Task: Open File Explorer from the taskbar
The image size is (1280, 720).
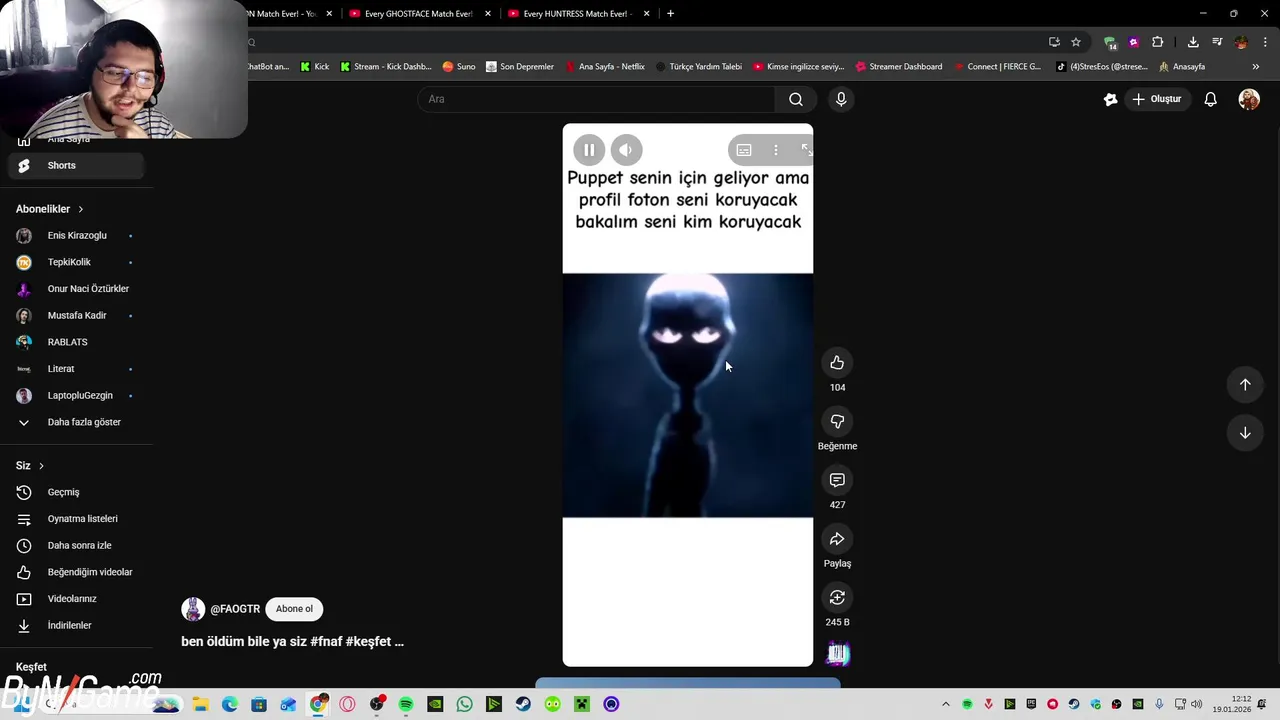Action: [x=200, y=704]
